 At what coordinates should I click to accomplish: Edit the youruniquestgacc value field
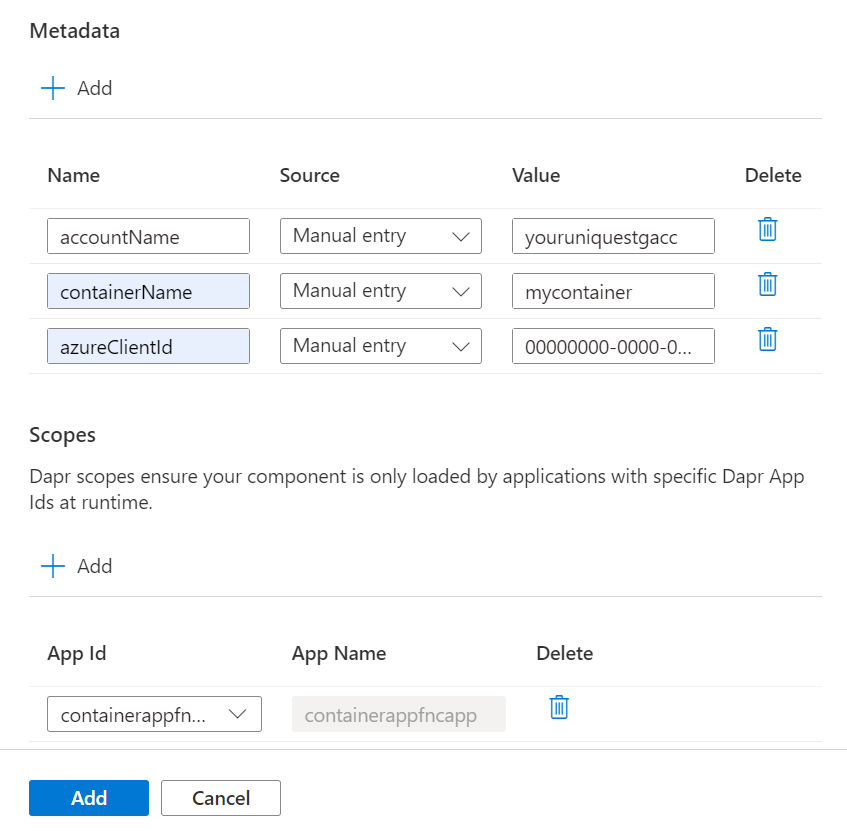tap(613, 236)
